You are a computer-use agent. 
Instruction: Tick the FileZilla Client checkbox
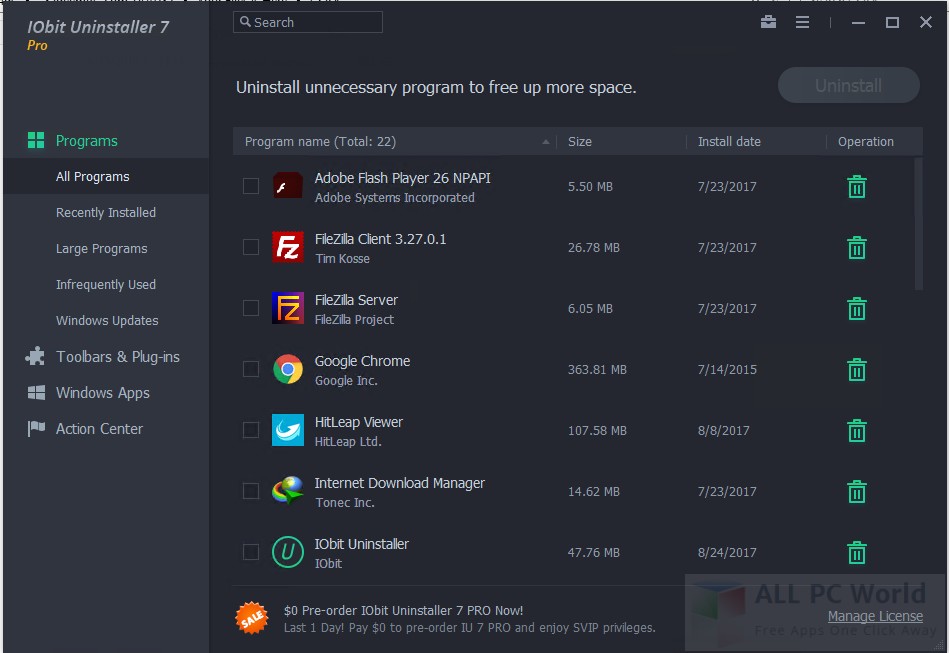click(x=251, y=247)
